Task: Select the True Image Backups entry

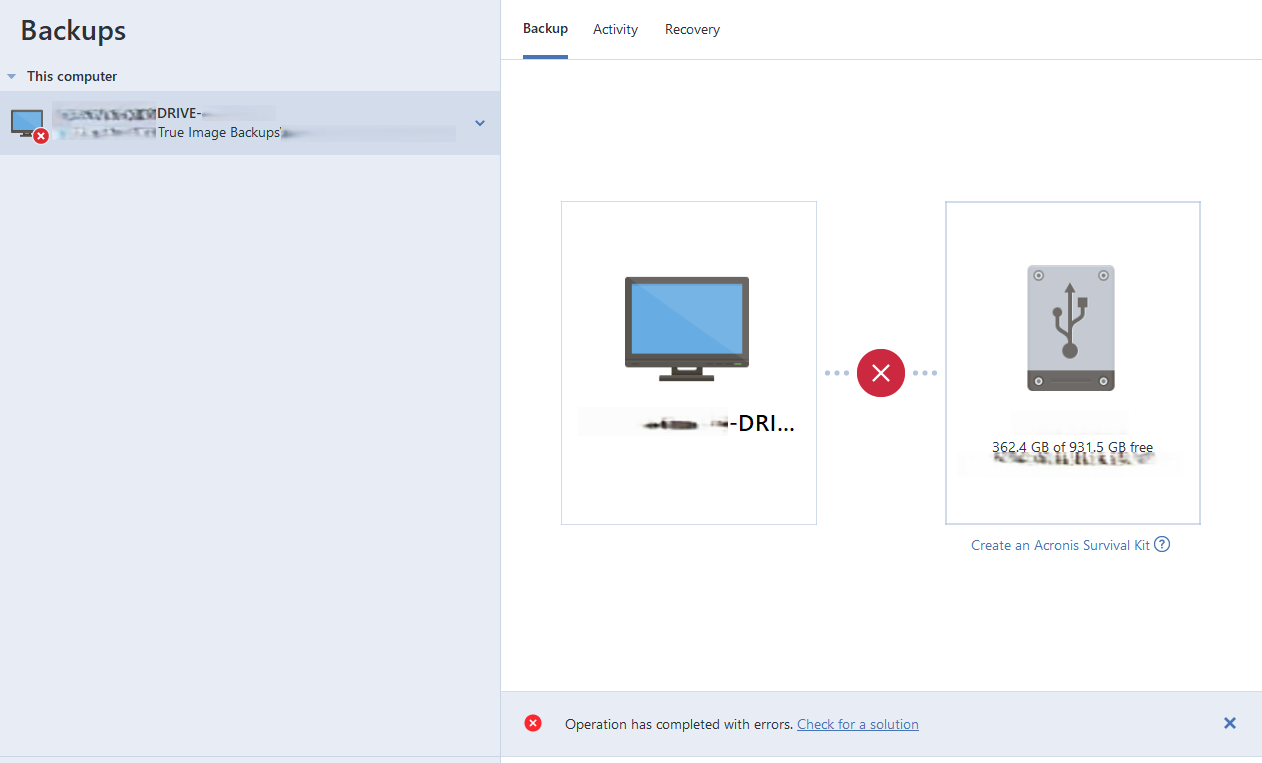Action: (x=250, y=123)
